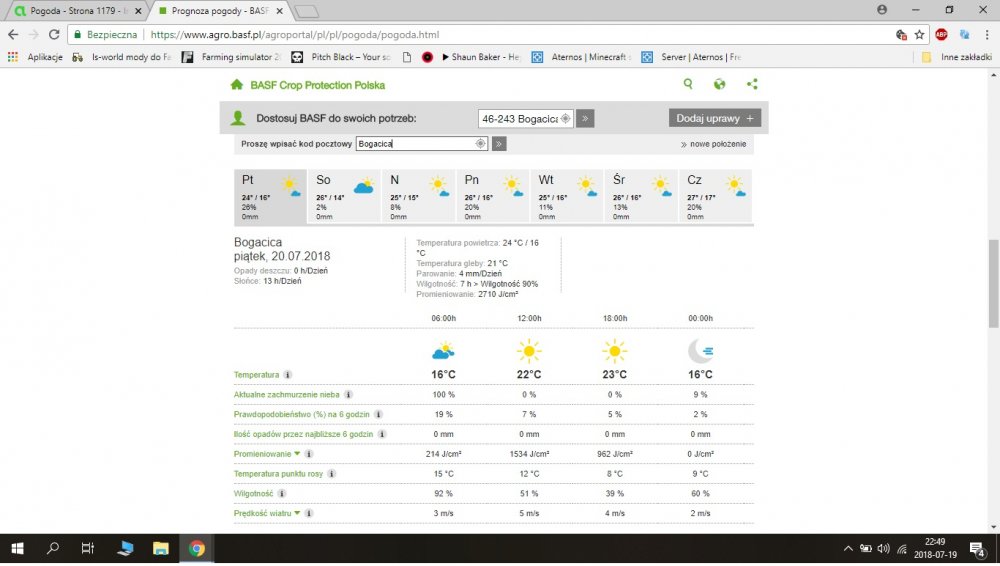Switch to the Pogoda - Strona 1179 tab
The width and height of the screenshot is (1000, 566).
pyautogui.click(x=78, y=10)
